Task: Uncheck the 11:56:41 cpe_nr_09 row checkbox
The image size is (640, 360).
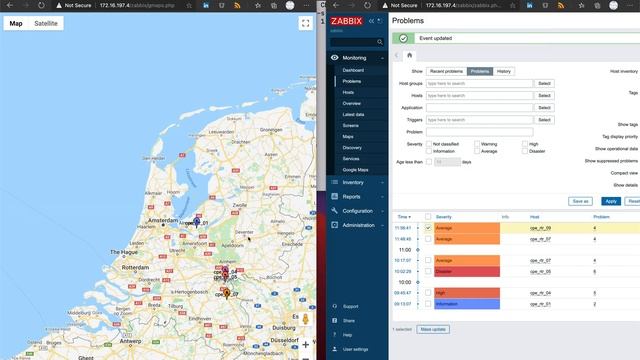Action: 428,228
